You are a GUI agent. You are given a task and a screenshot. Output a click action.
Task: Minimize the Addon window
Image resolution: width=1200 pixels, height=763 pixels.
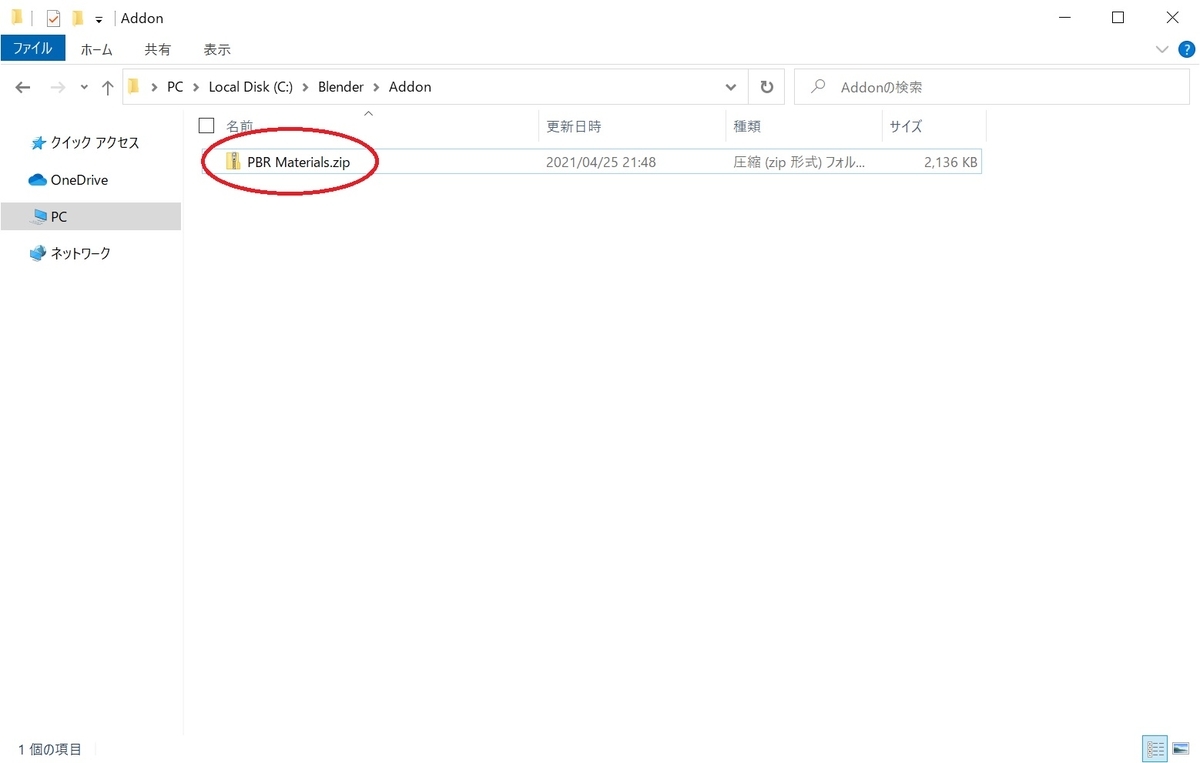tap(1063, 17)
